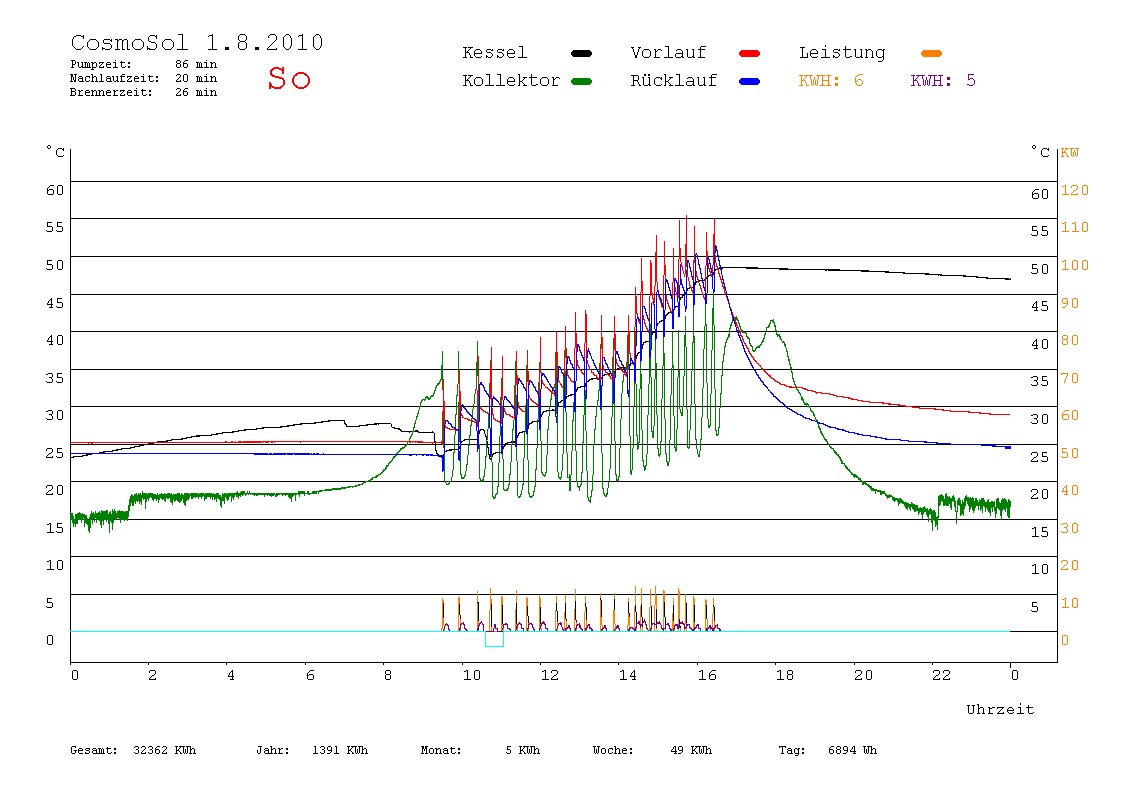
Task: Click the Leistung legend label
Action: click(842, 53)
